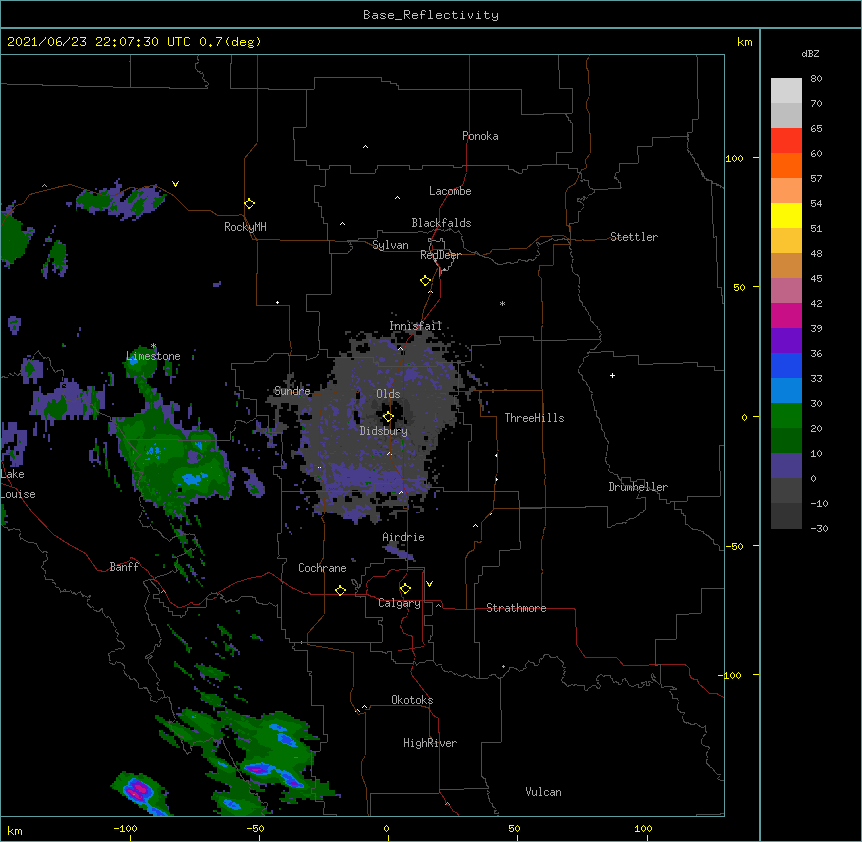Click the -30 value on dBZ legend
This screenshot has height=842, width=862.
[819, 528]
